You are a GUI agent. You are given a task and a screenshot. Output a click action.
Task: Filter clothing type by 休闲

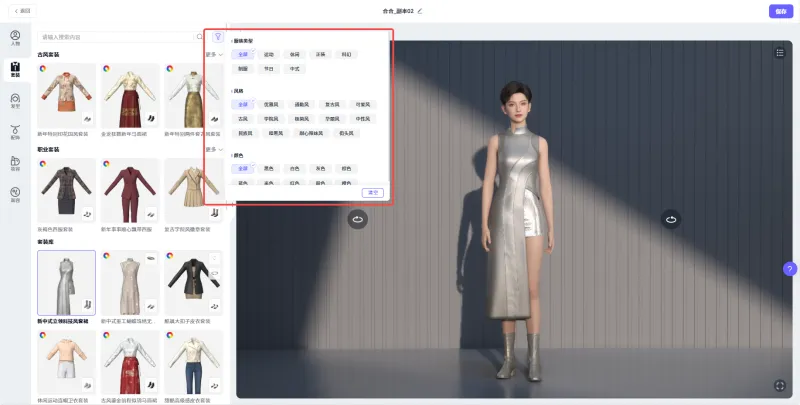point(294,54)
